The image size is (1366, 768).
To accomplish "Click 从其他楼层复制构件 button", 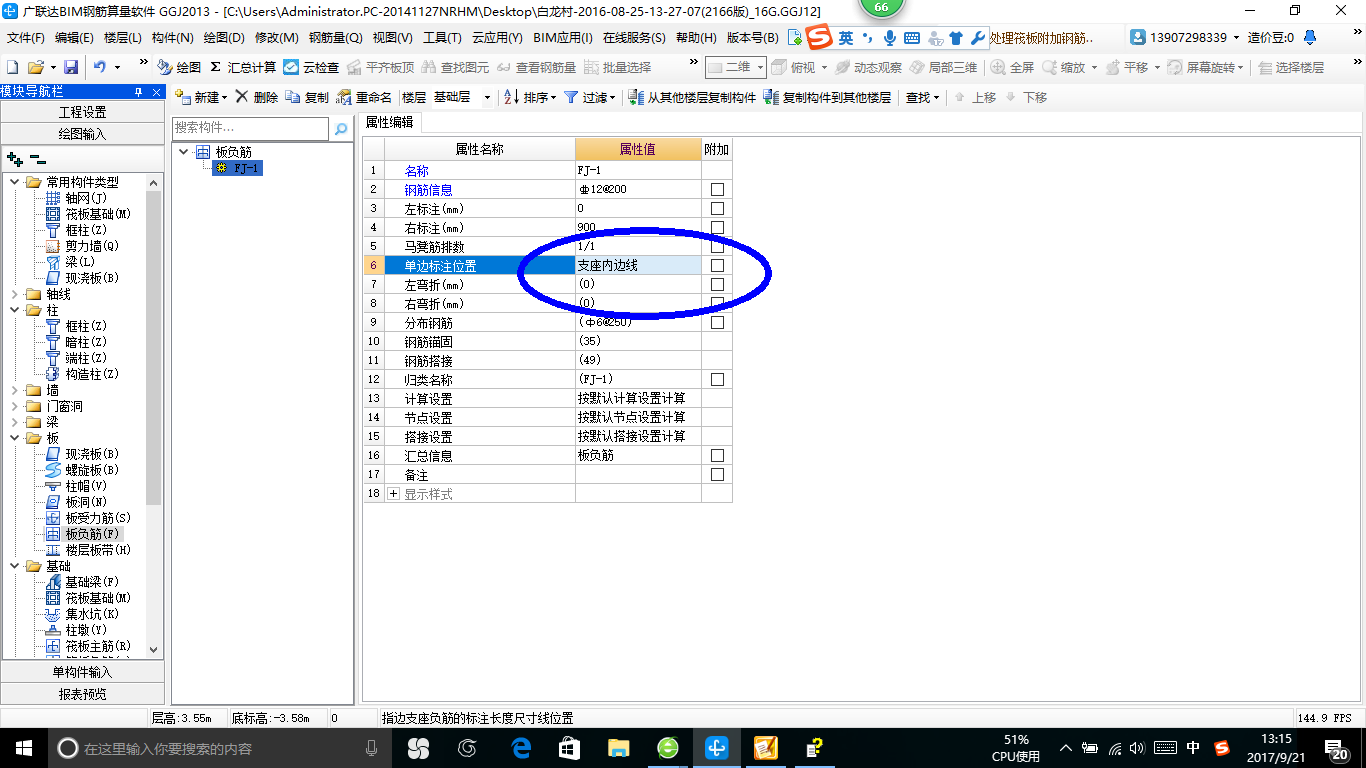I will 692,97.
